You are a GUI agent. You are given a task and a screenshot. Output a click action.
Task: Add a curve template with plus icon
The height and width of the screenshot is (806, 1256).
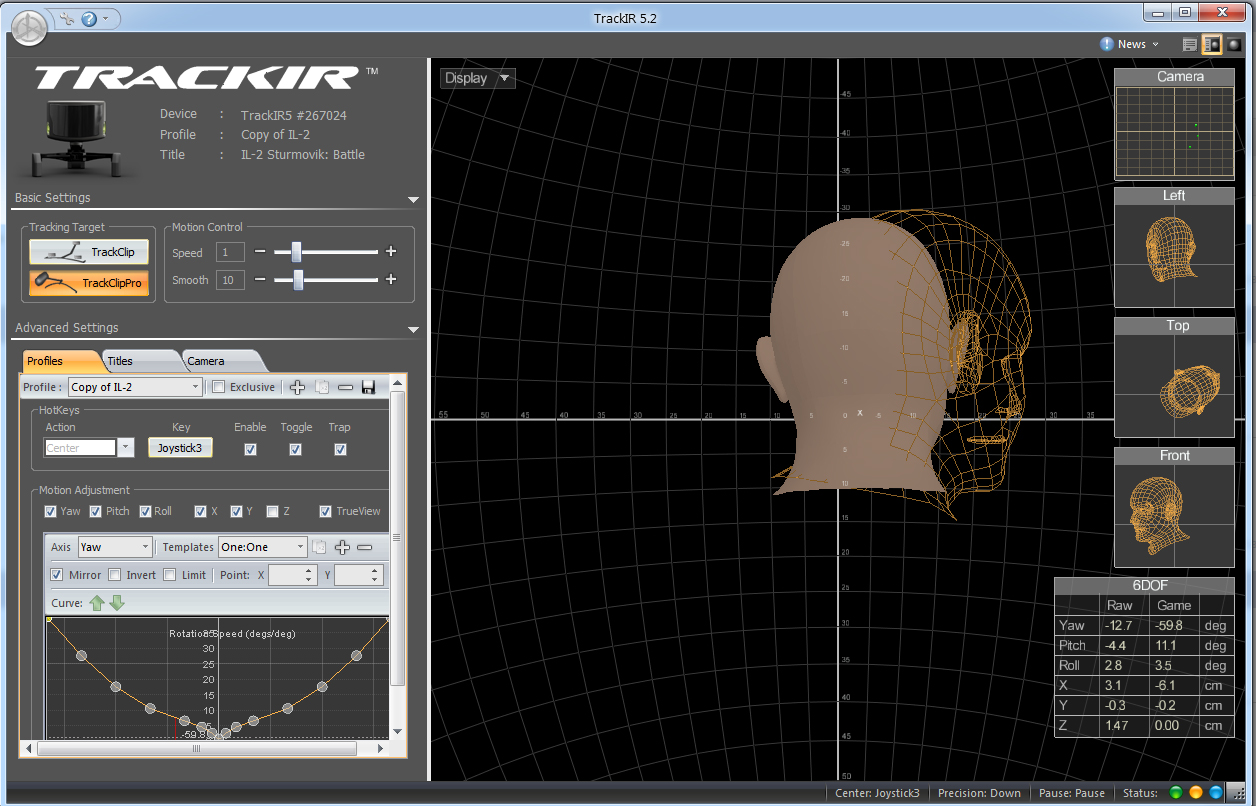pos(342,547)
